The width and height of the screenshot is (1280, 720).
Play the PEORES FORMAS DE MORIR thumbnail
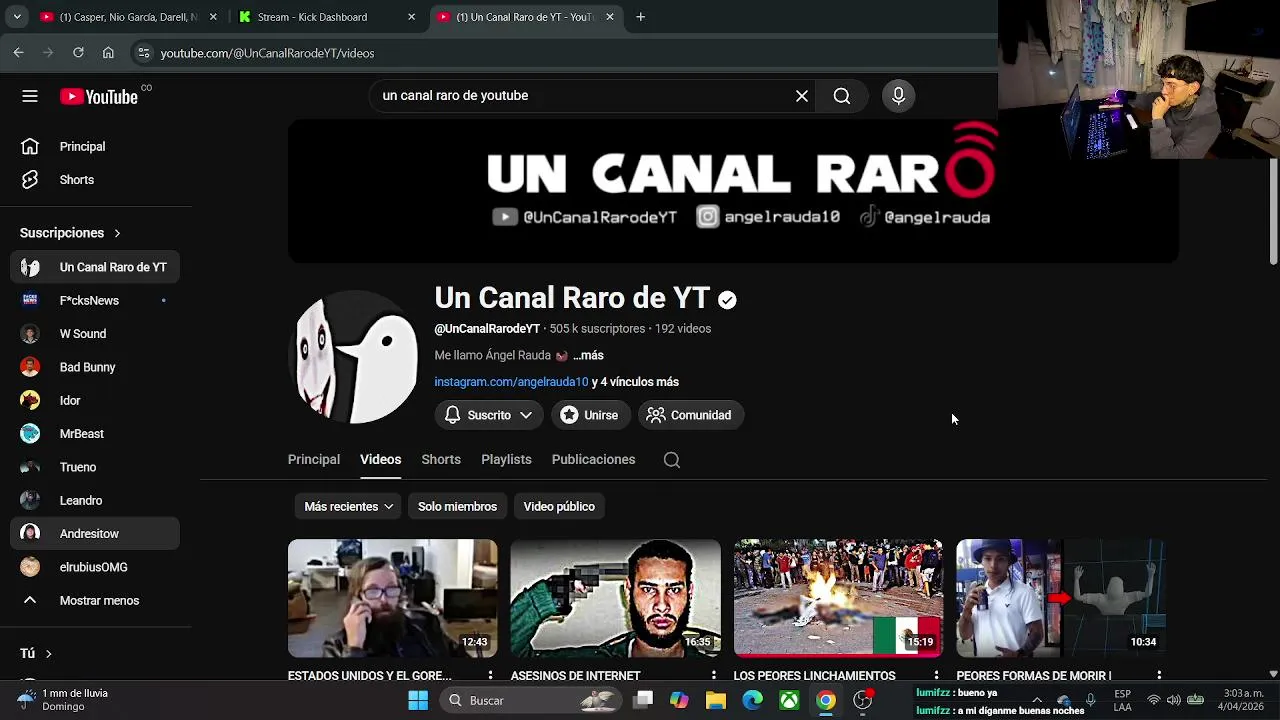1061,599
